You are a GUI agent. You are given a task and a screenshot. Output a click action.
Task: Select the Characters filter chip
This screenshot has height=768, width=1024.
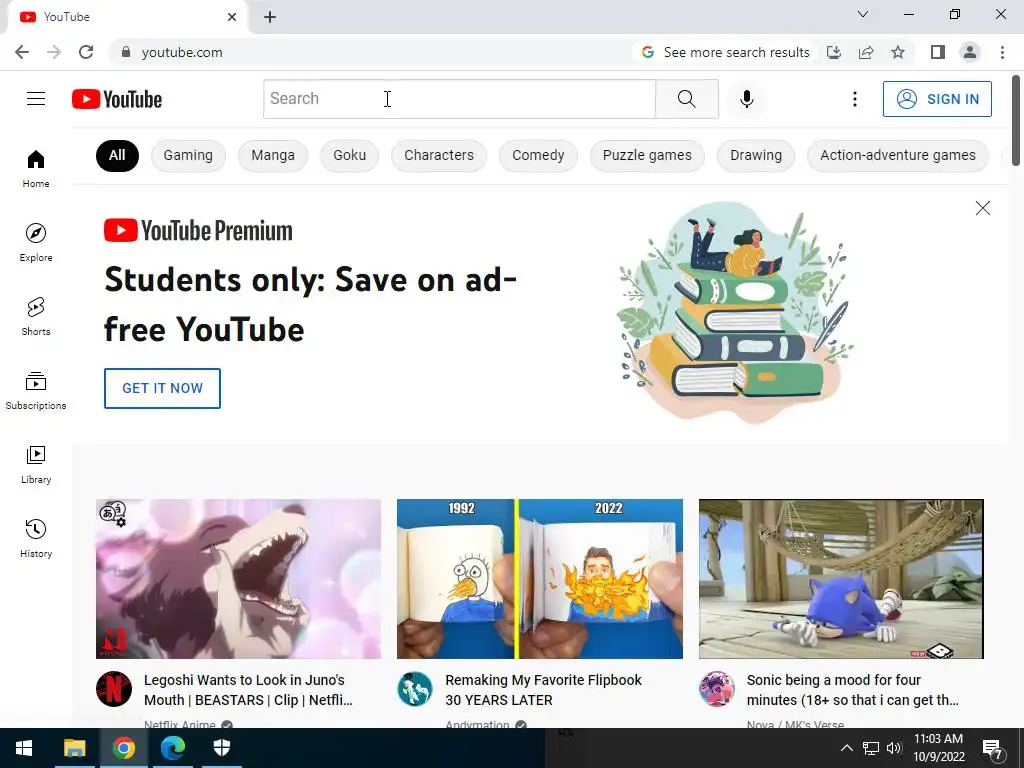click(439, 155)
